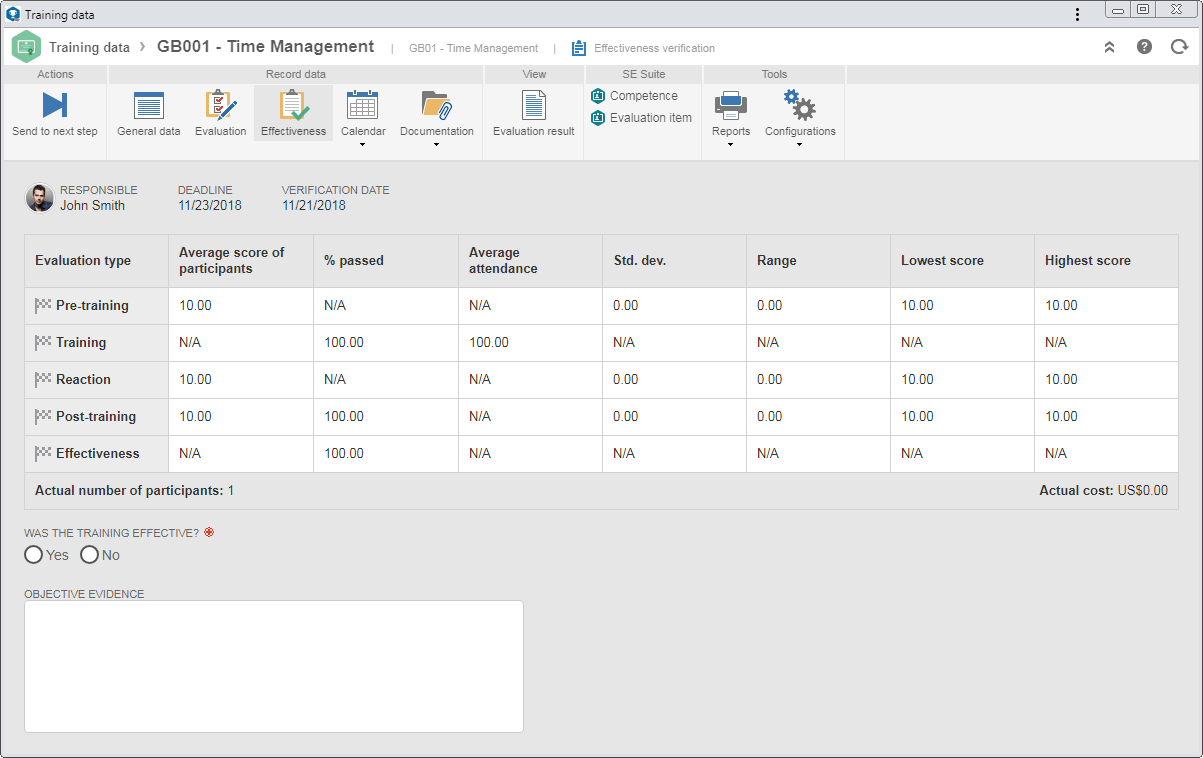The image size is (1203, 758).
Task: Click the Training data breadcrumb link
Action: pyautogui.click(x=89, y=47)
